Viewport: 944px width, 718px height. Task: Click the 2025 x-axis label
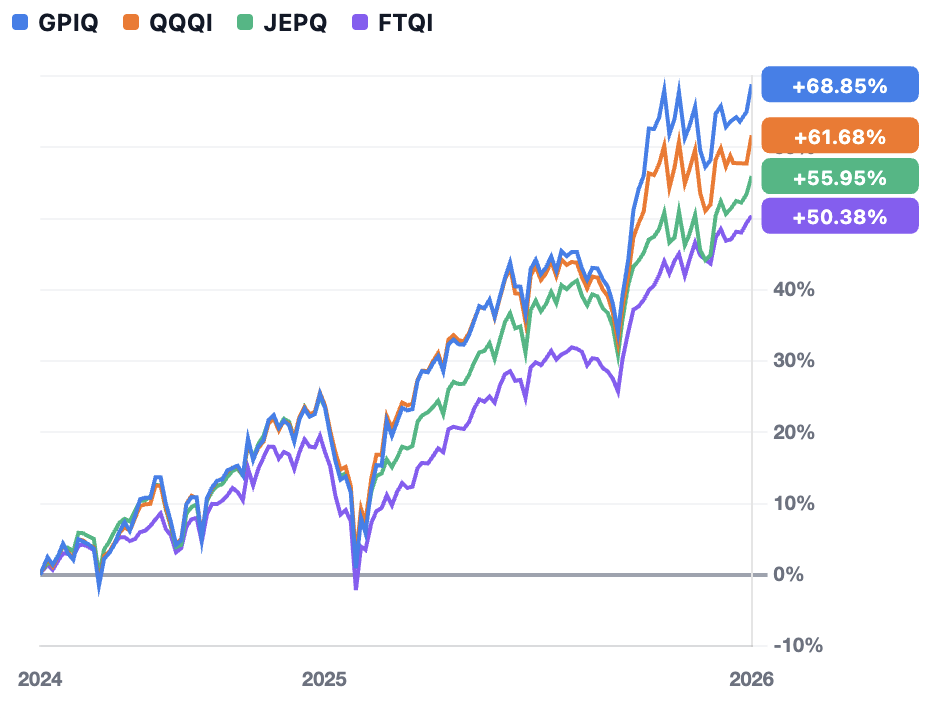tap(324, 679)
